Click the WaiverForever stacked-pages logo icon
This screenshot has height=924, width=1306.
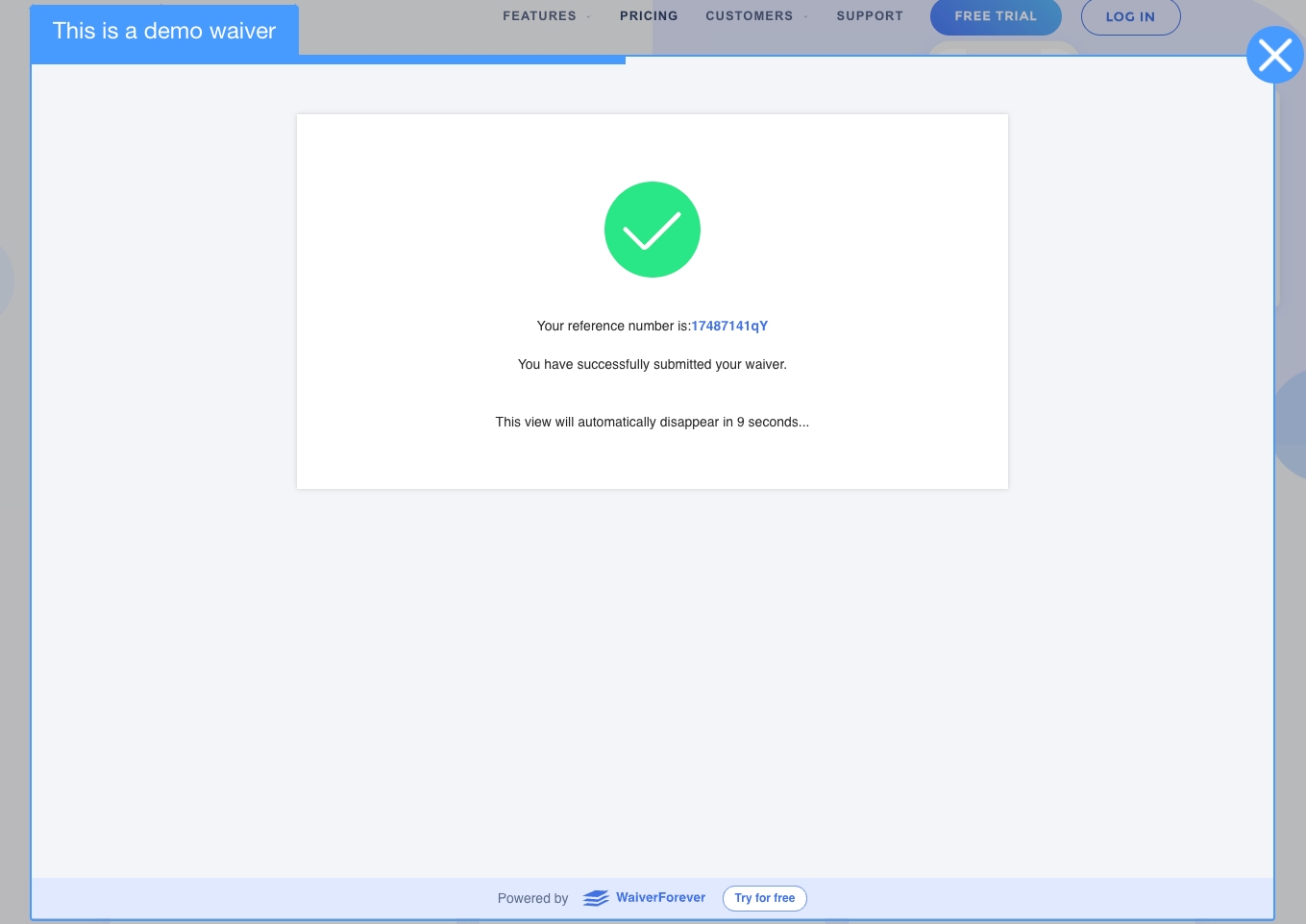pos(596,898)
